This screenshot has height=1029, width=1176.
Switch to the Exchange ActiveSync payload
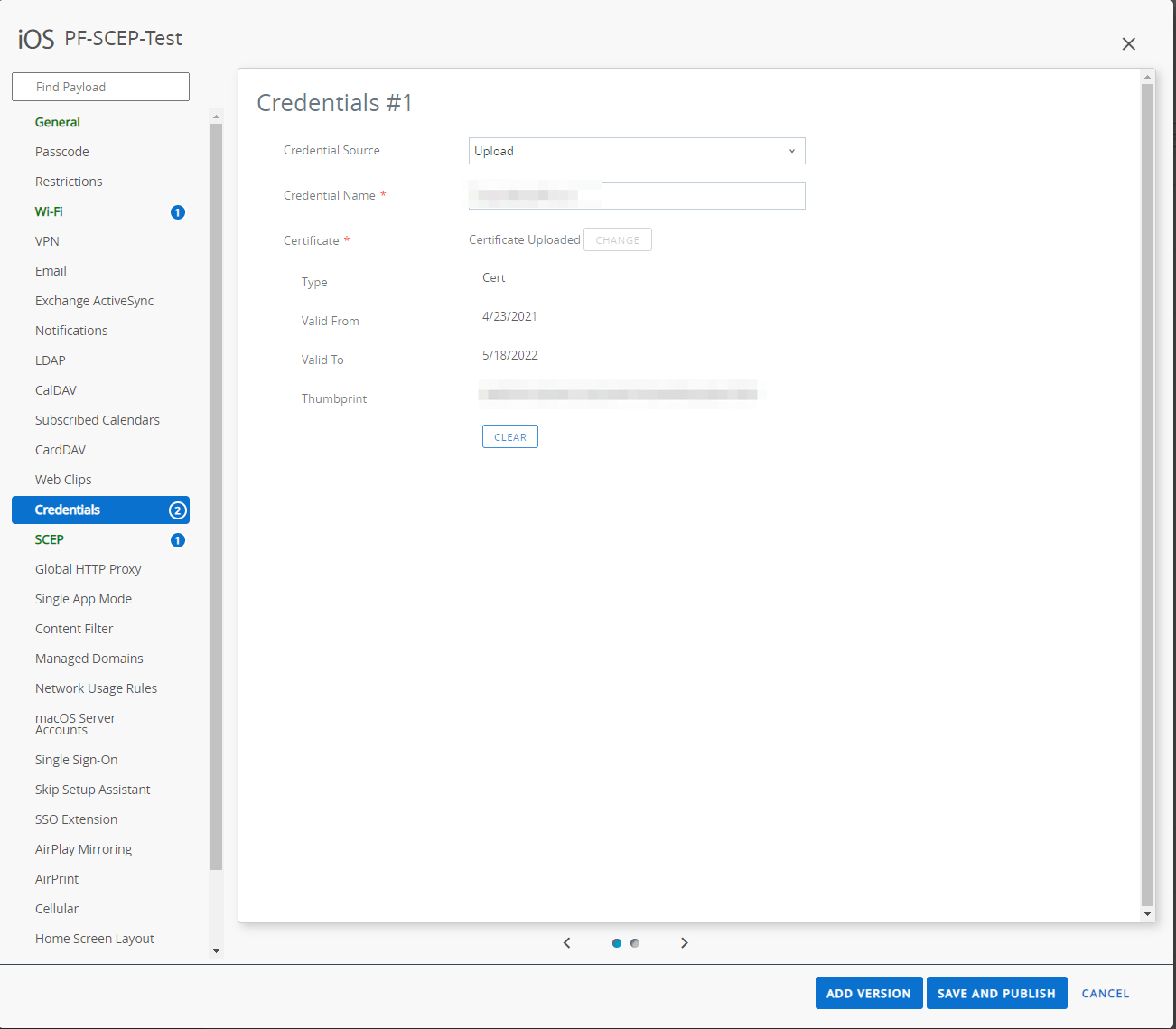[x=94, y=300]
